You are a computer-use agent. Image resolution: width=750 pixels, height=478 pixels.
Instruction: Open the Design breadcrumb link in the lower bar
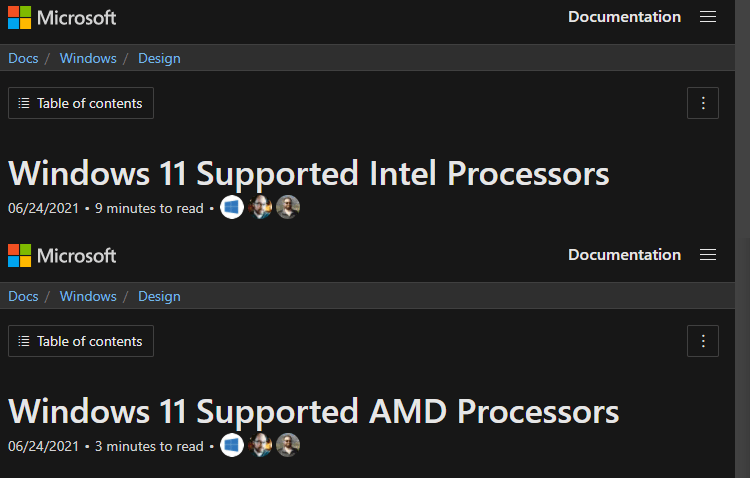pos(159,296)
